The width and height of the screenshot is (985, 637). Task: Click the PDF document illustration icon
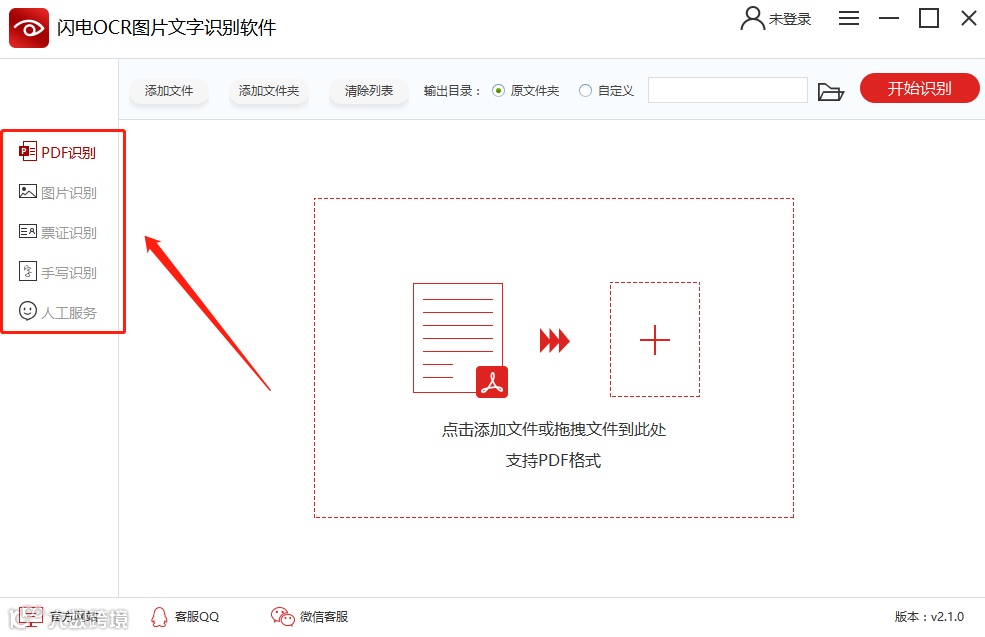[460, 340]
